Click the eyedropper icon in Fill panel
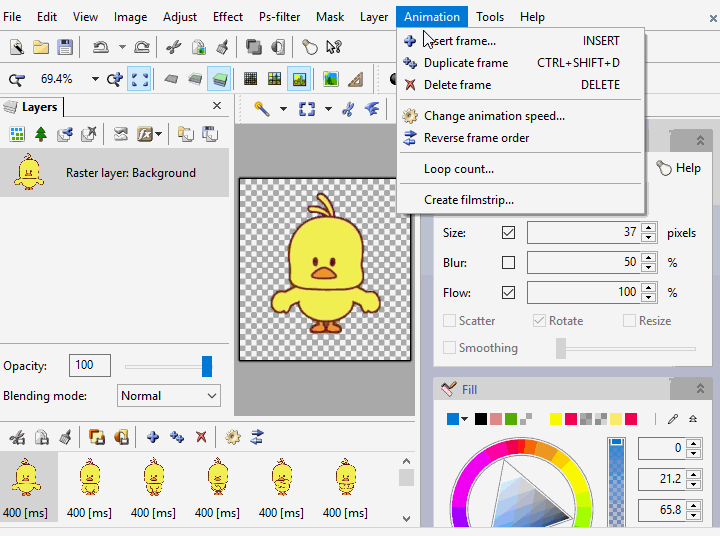 point(673,419)
